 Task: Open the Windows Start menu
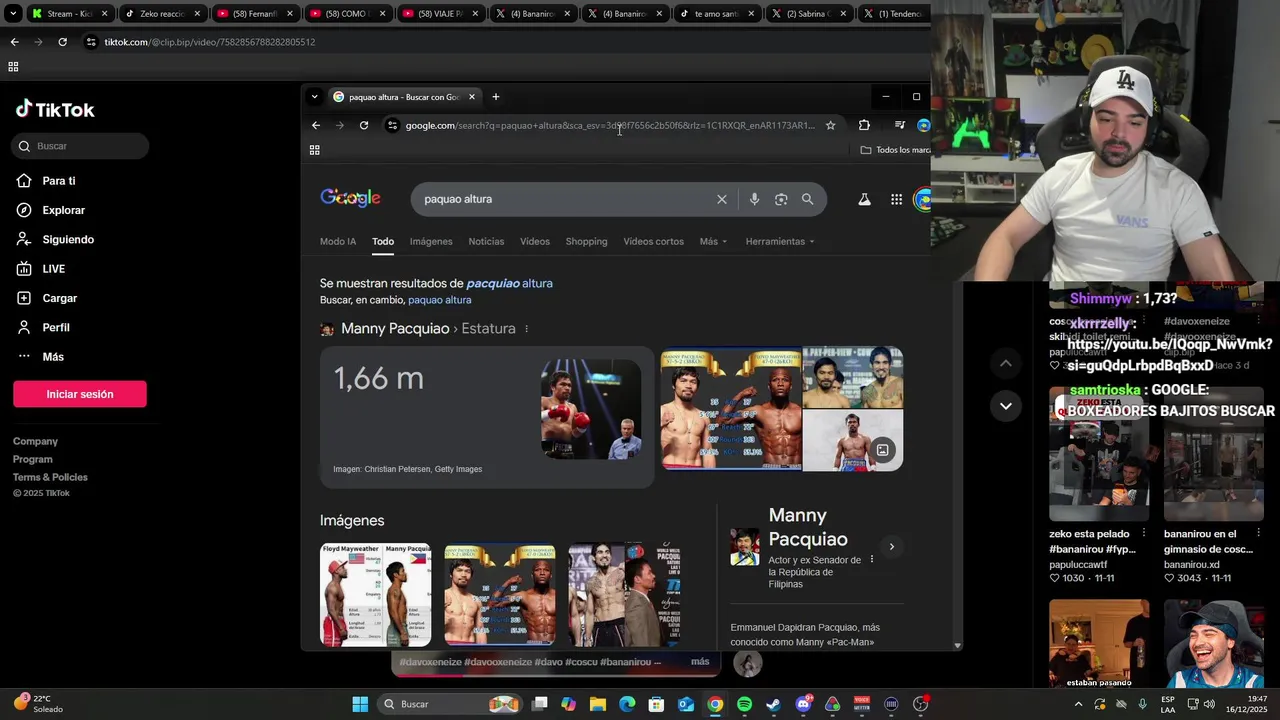[360, 704]
